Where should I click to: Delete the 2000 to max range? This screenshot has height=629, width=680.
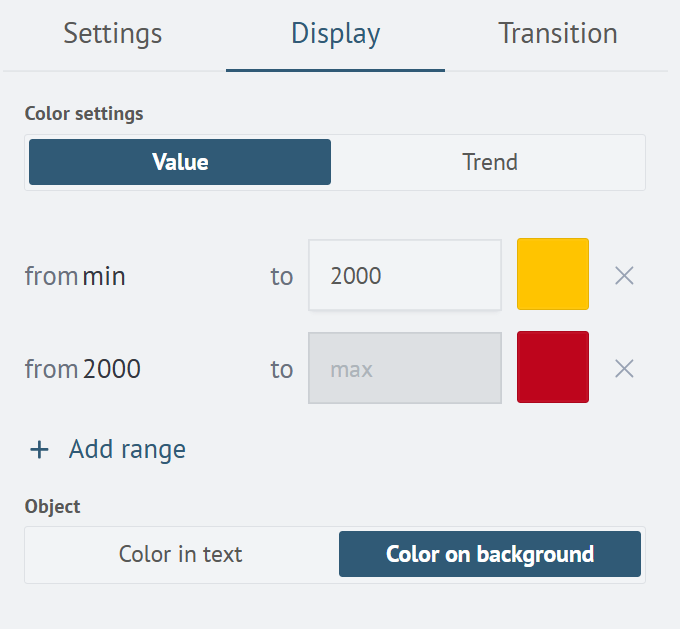tap(624, 369)
